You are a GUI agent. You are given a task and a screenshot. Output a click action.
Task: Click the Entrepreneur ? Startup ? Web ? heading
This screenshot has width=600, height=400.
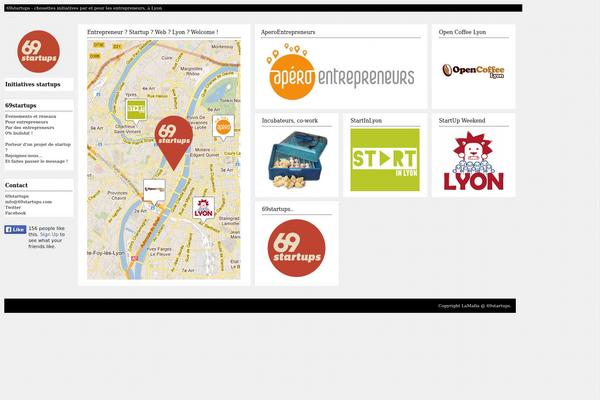click(153, 32)
